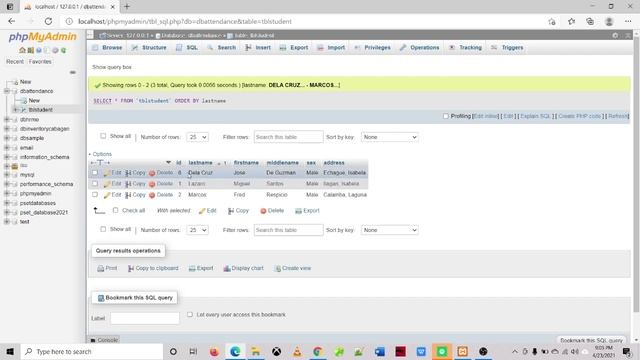Open the lower Number of rows dropdown
This screenshot has width=640, height=360.
[197, 230]
